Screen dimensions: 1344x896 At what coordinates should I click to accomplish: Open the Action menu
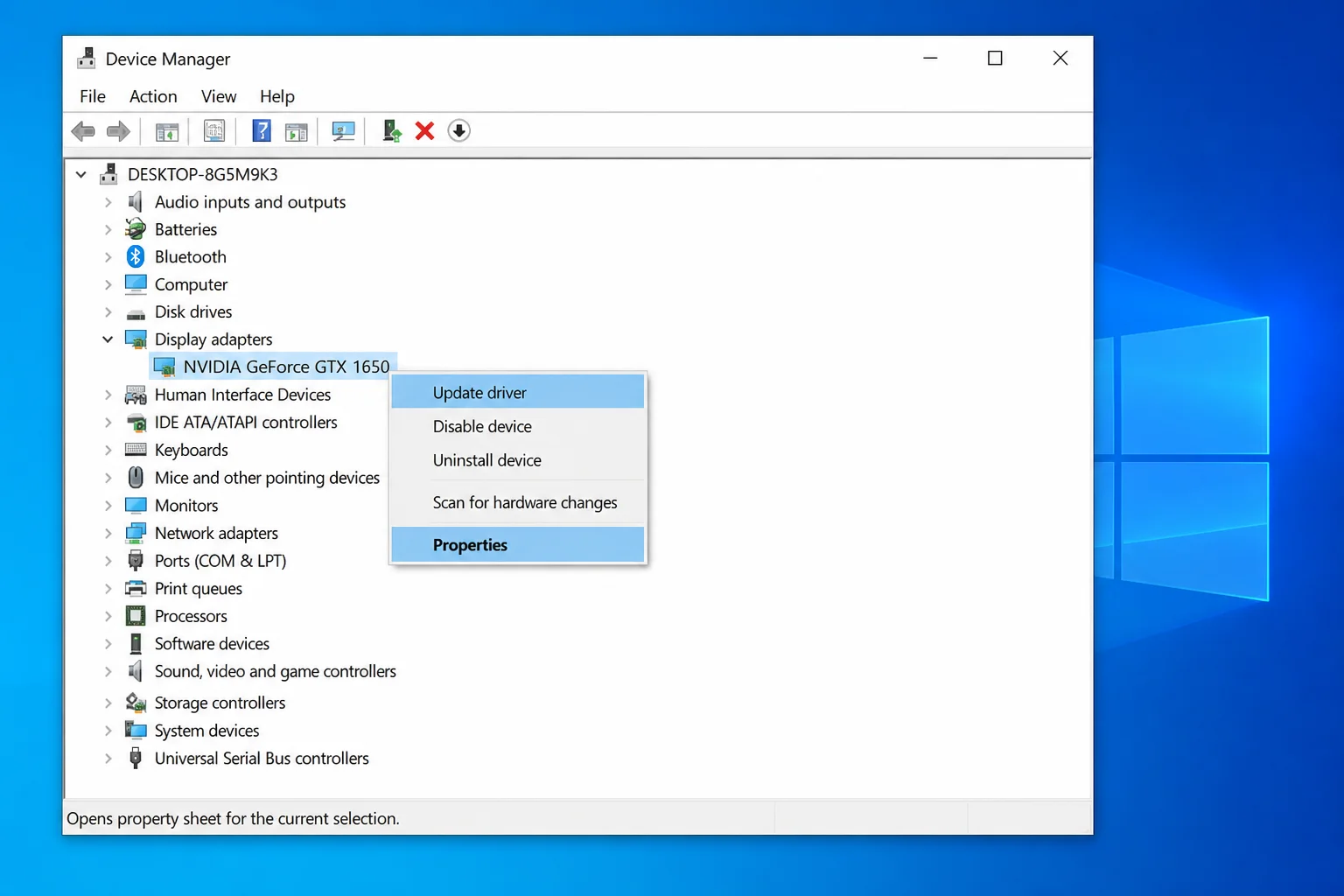point(153,96)
